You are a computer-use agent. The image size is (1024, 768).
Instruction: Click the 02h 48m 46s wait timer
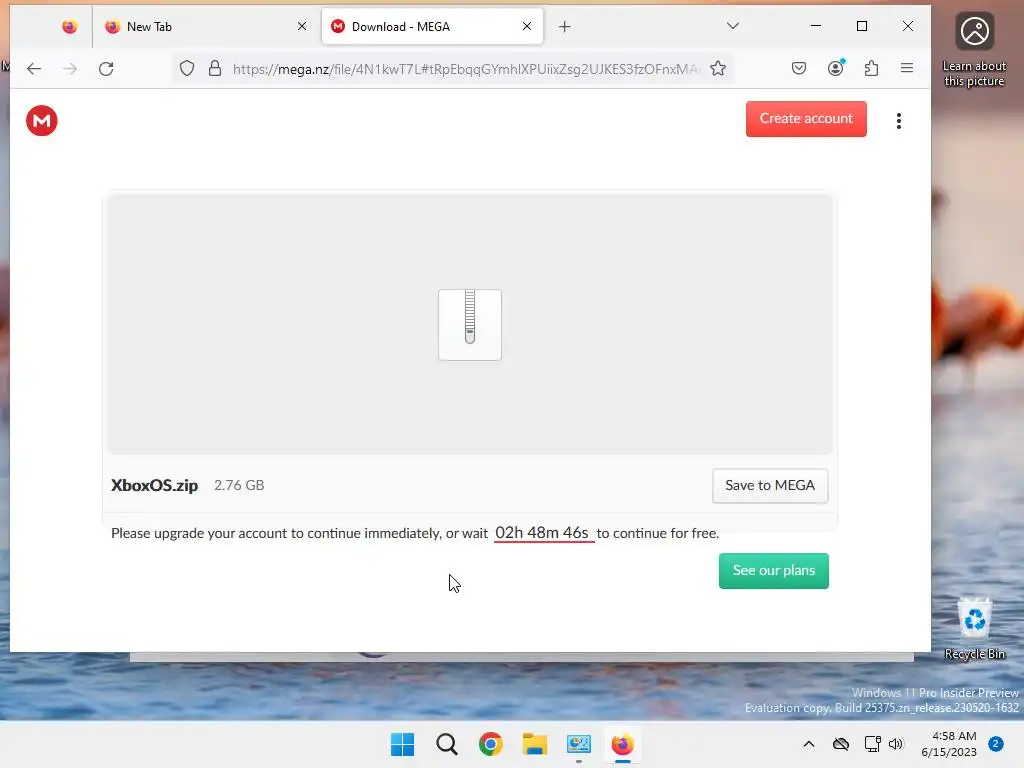point(542,533)
